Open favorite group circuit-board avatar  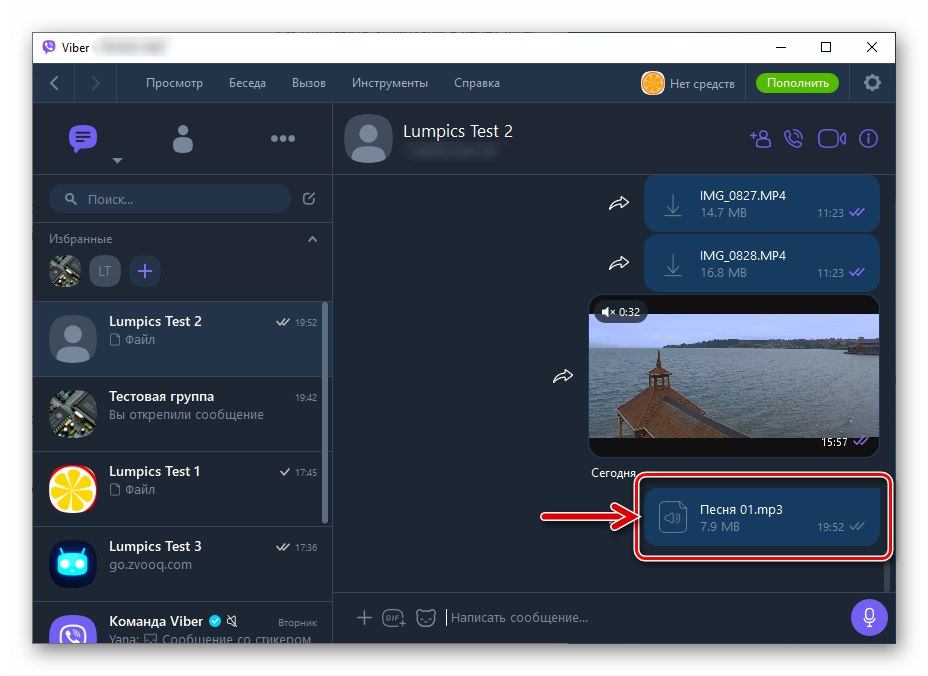tap(65, 271)
